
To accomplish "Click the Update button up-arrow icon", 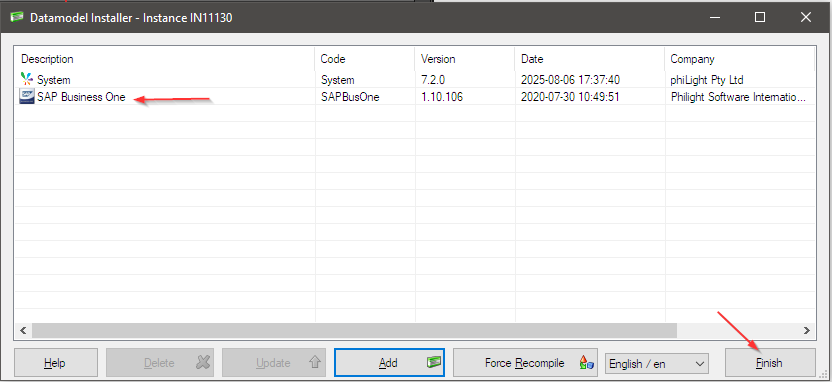I will [x=315, y=363].
